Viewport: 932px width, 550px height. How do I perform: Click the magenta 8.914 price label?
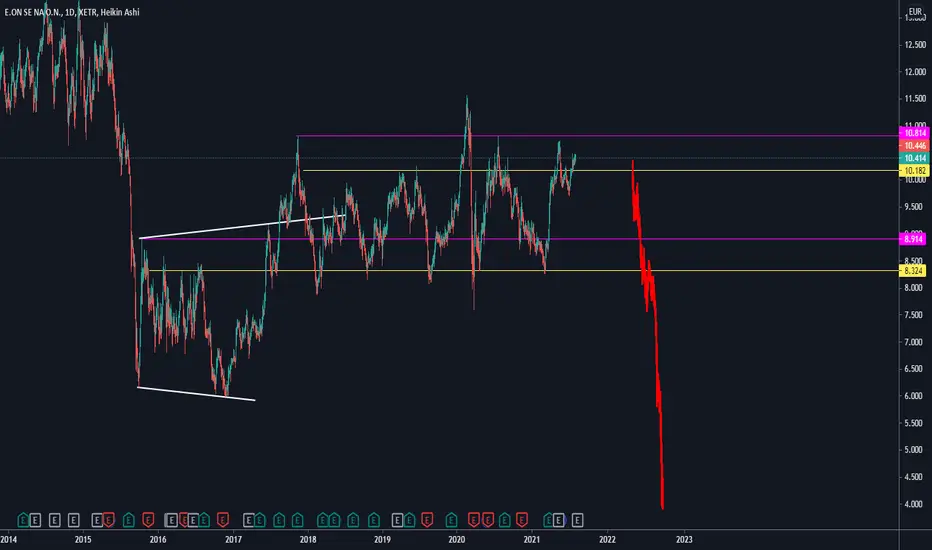[913, 239]
